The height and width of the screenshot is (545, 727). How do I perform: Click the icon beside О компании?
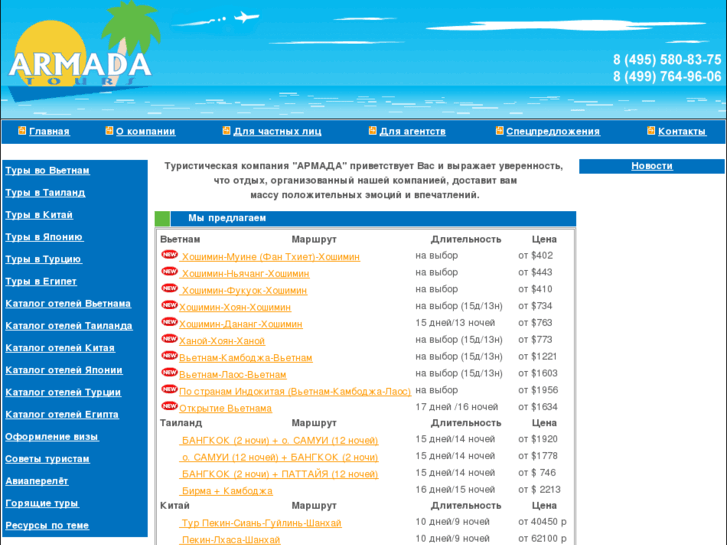point(109,131)
